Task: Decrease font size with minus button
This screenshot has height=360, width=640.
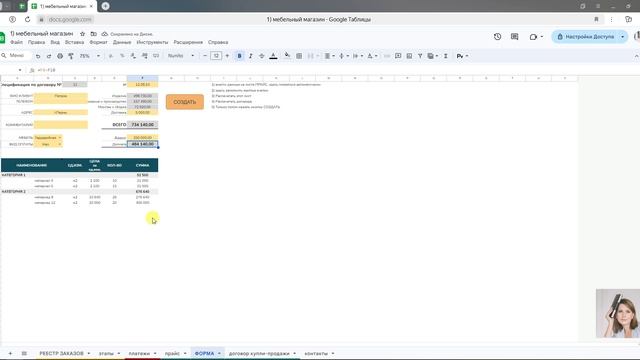Action: 205,56
